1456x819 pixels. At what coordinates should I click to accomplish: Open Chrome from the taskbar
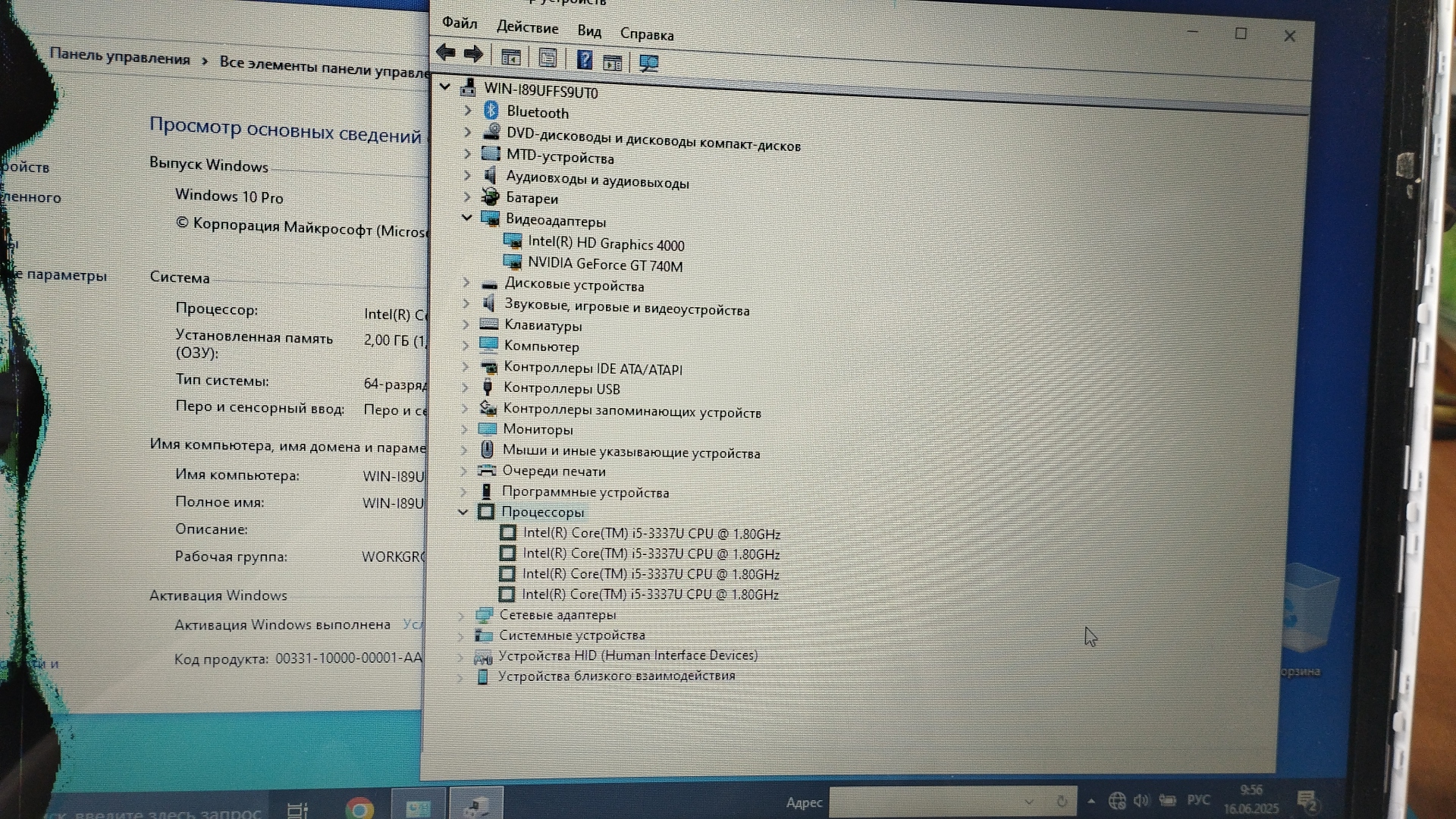[x=359, y=807]
